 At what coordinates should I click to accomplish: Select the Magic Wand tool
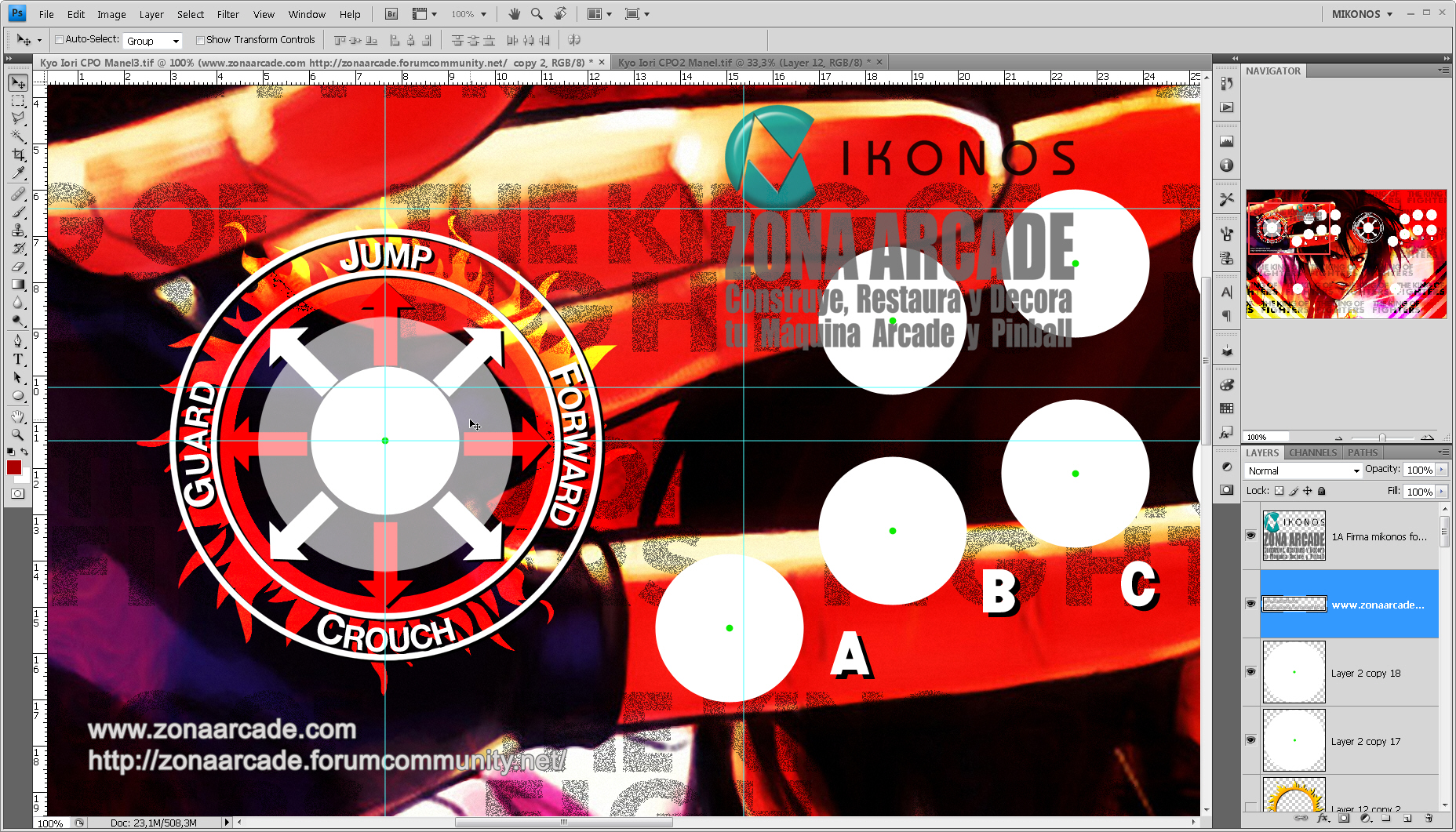point(18,136)
